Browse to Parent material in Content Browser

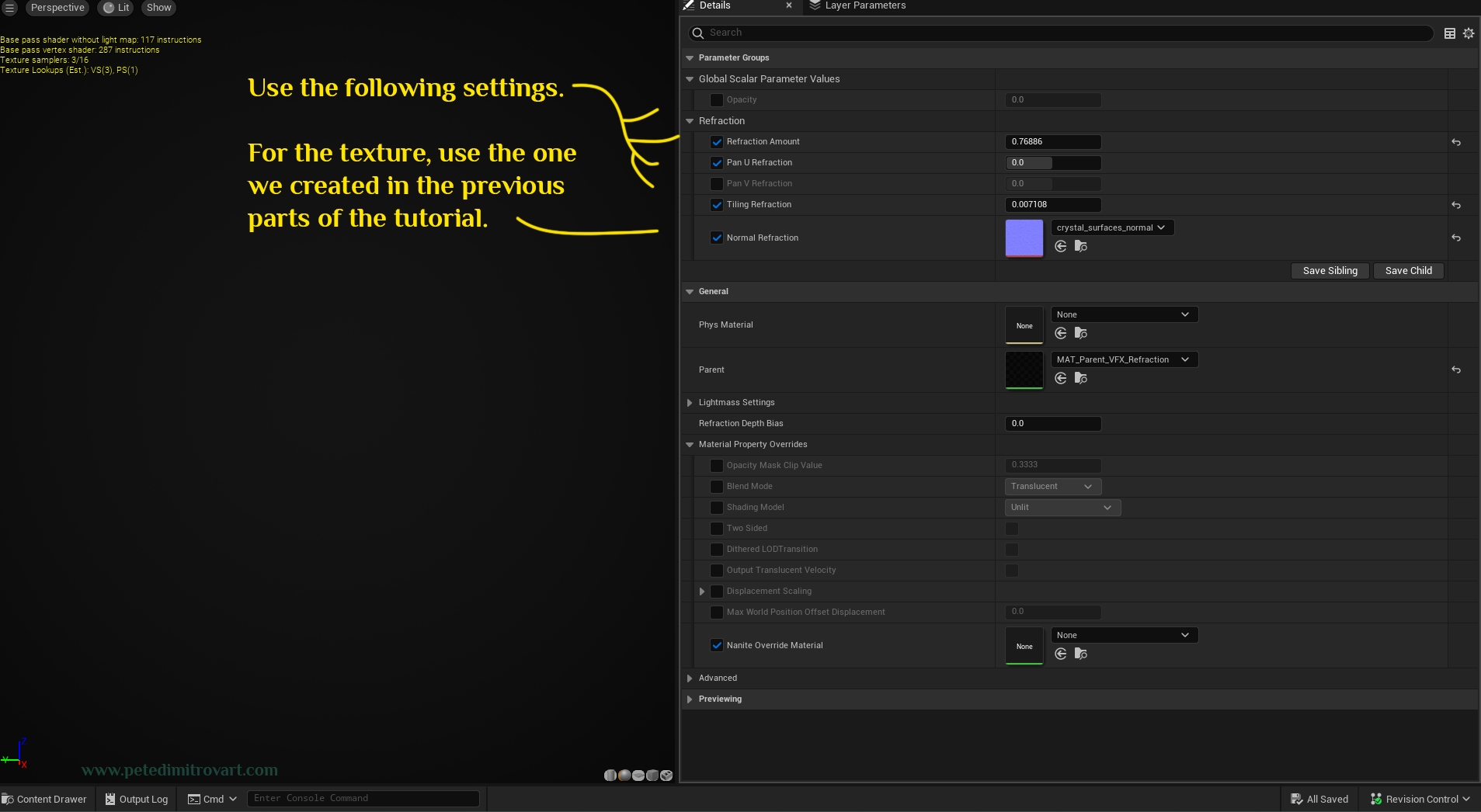pos(1080,378)
